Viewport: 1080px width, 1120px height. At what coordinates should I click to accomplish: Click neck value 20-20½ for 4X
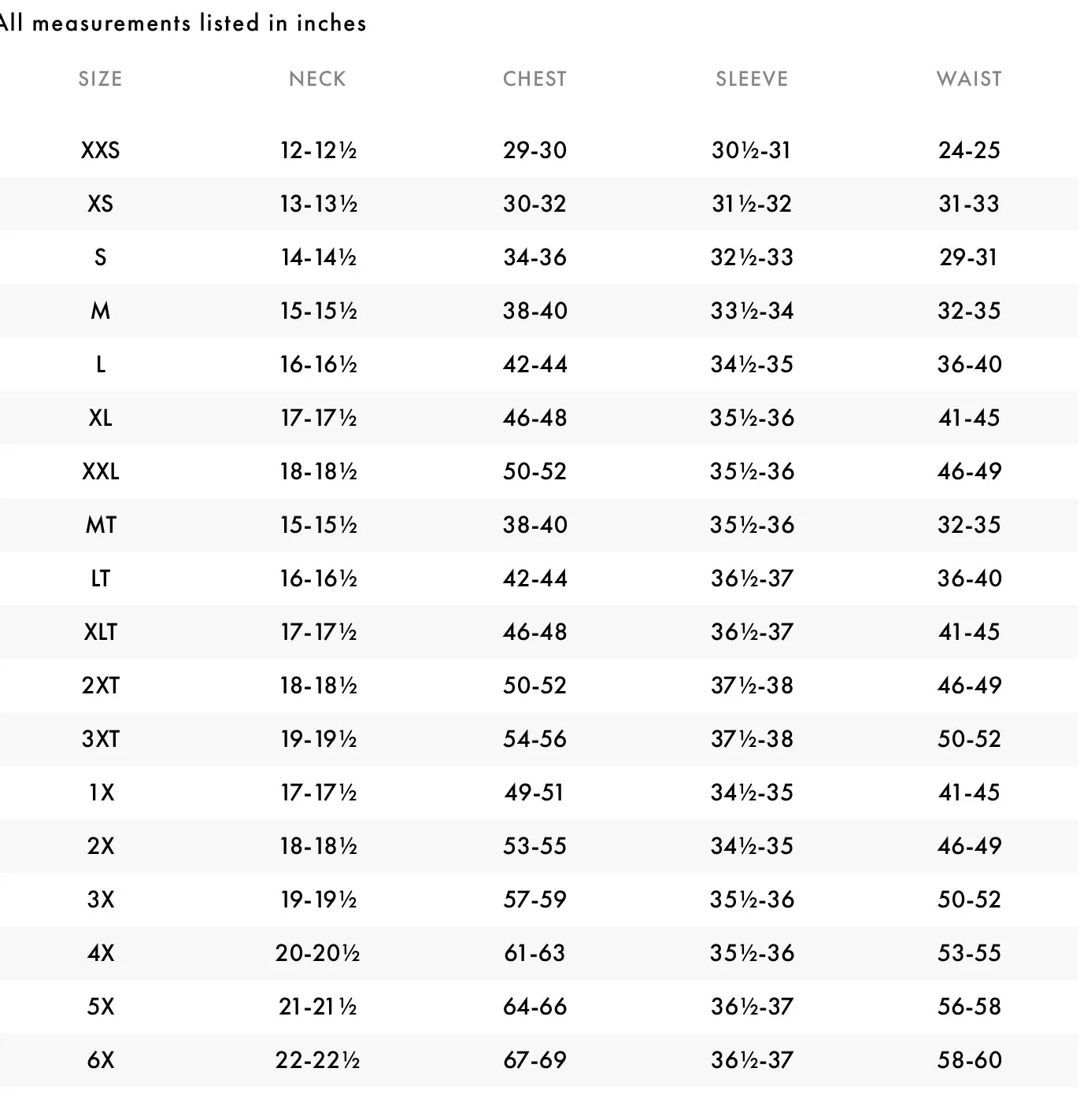click(x=317, y=953)
